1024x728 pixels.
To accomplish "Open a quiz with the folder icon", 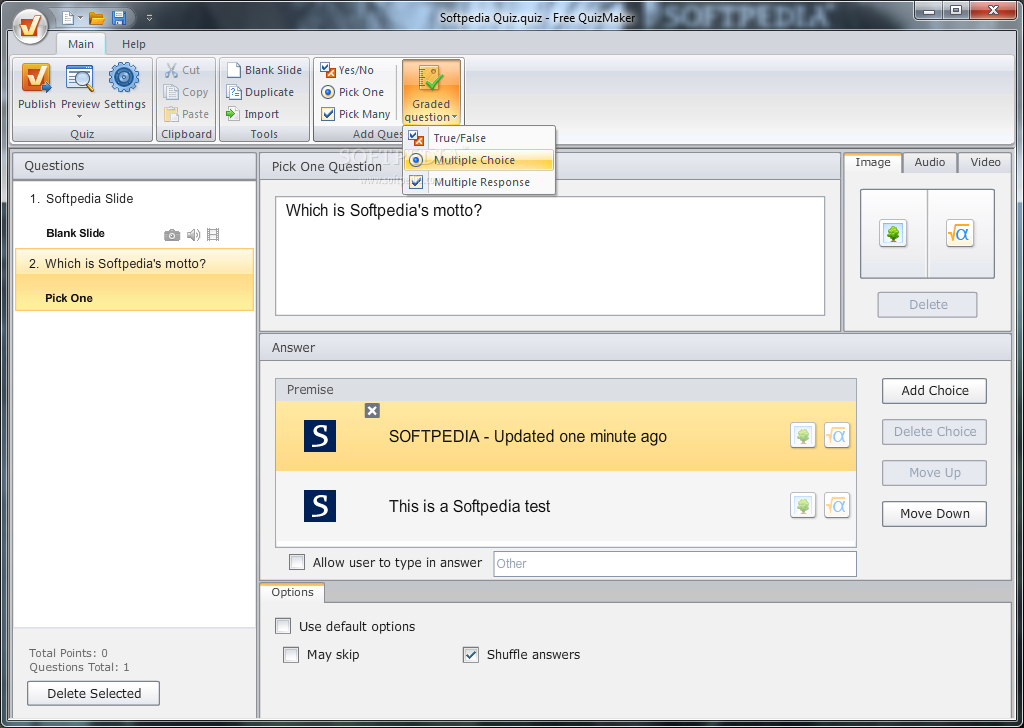I will point(97,18).
